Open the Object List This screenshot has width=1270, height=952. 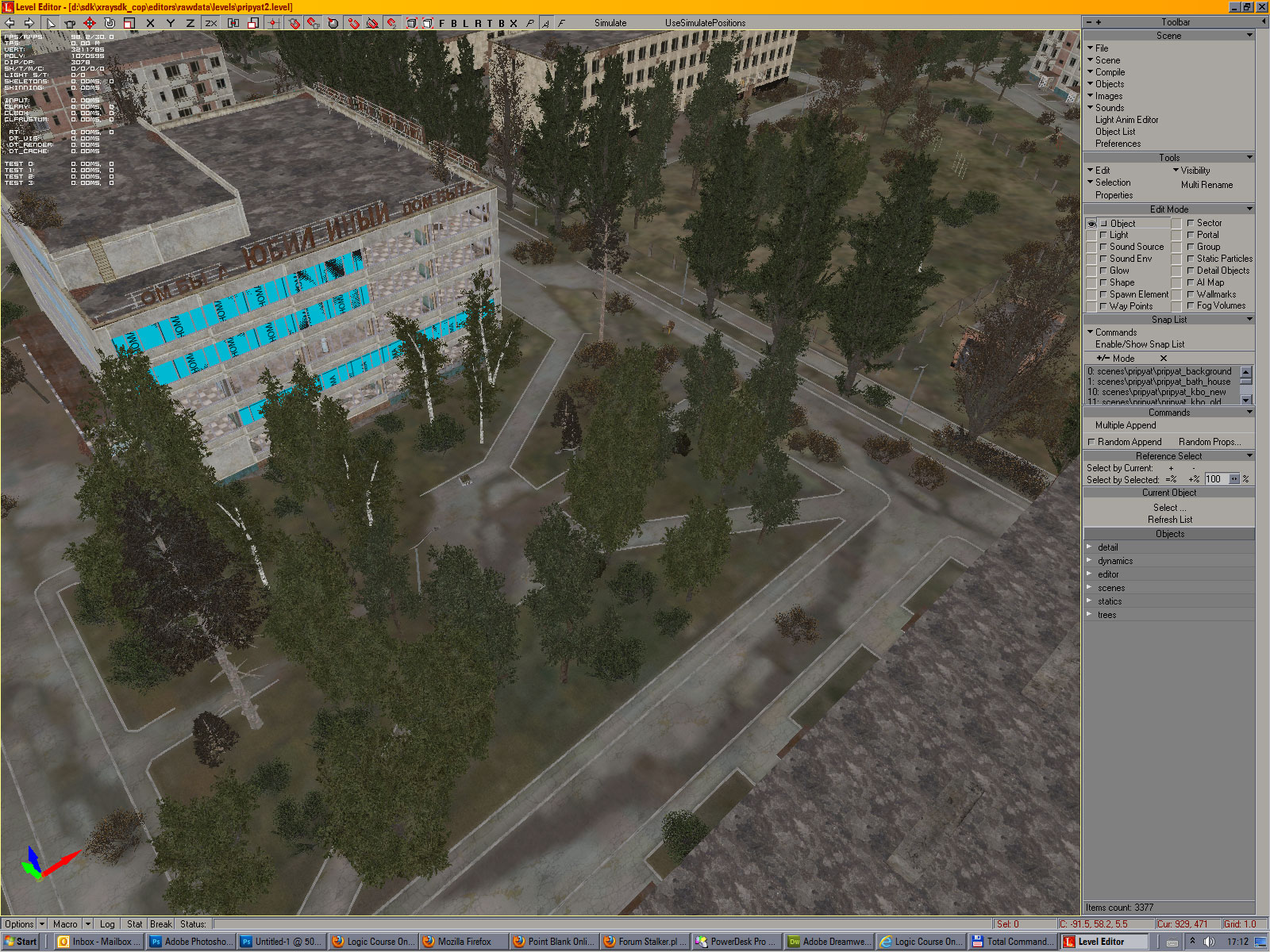click(1115, 132)
